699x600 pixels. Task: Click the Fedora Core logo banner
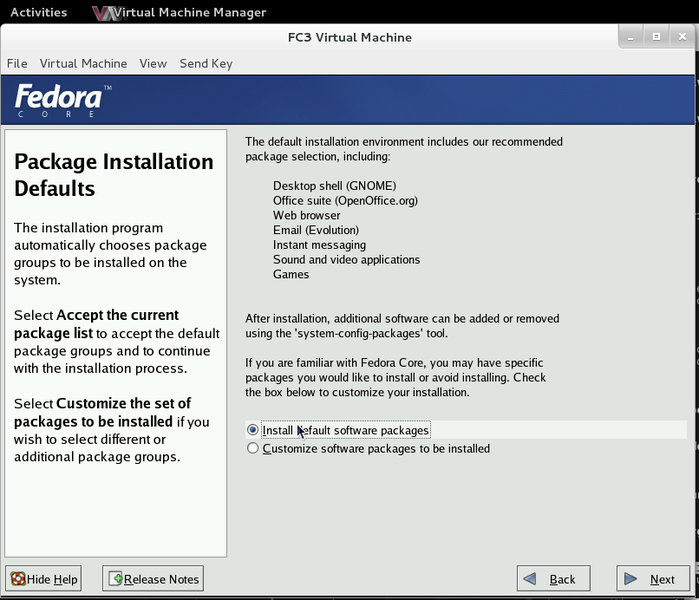58,101
